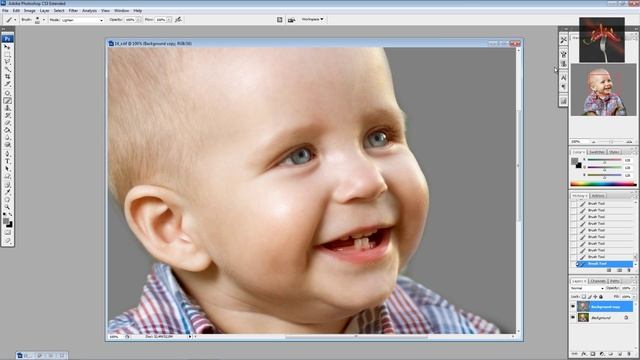This screenshot has width=640, height=360.
Task: Select the Path Selection tool
Action: (x=7, y=169)
